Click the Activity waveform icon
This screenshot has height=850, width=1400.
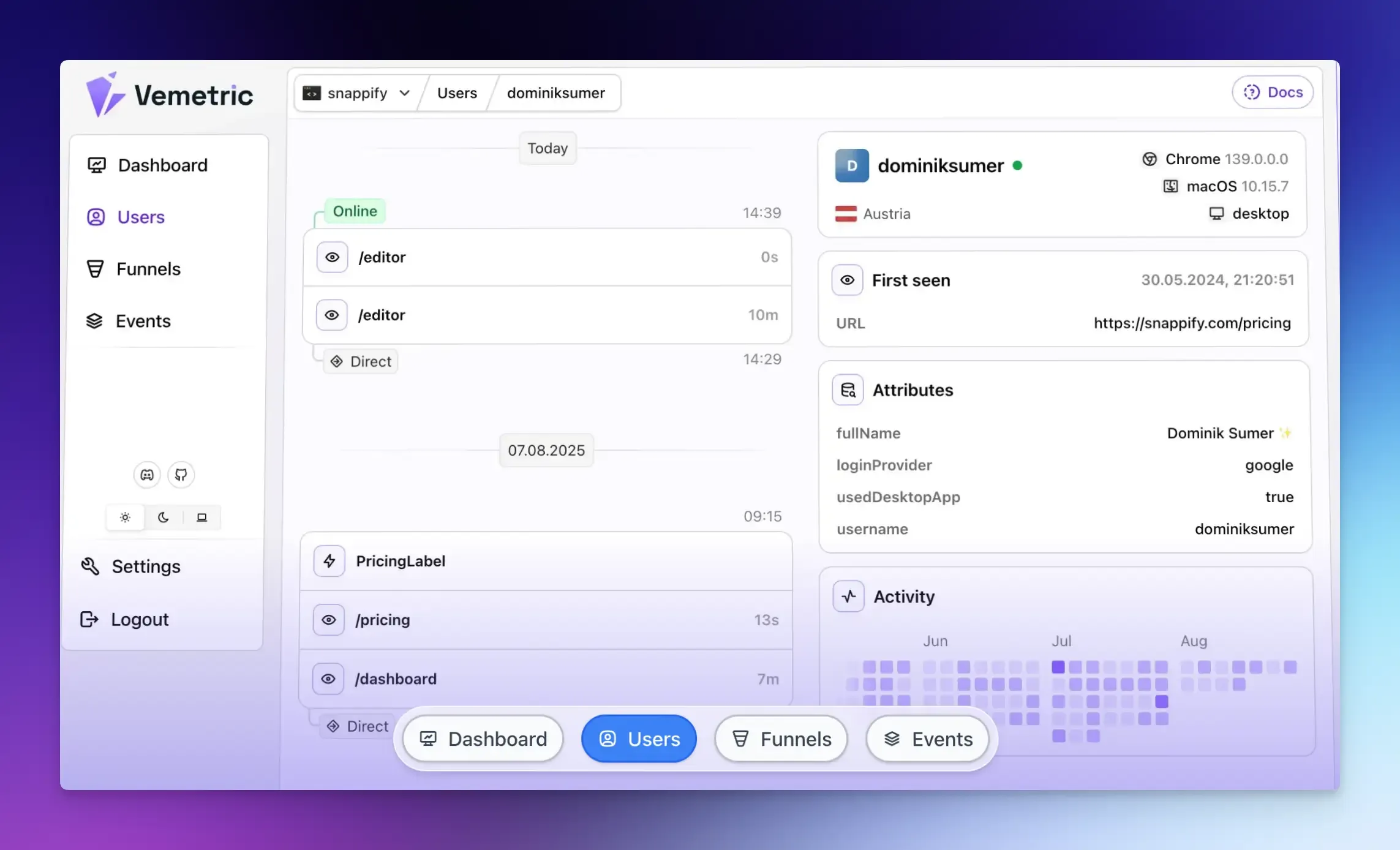(x=848, y=596)
